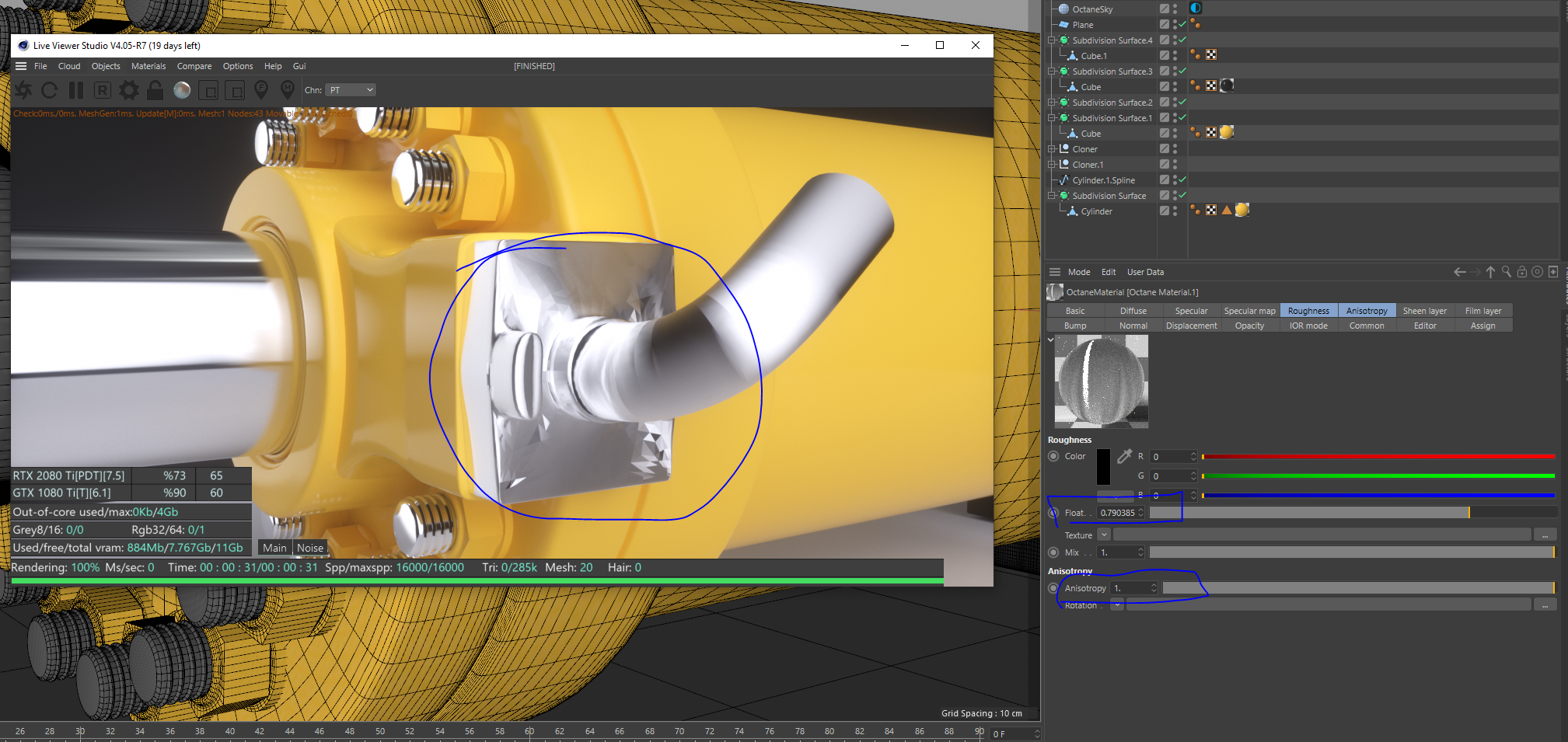Open the Compare menu in Live Viewer
The image size is (1568, 742).
pyautogui.click(x=194, y=66)
